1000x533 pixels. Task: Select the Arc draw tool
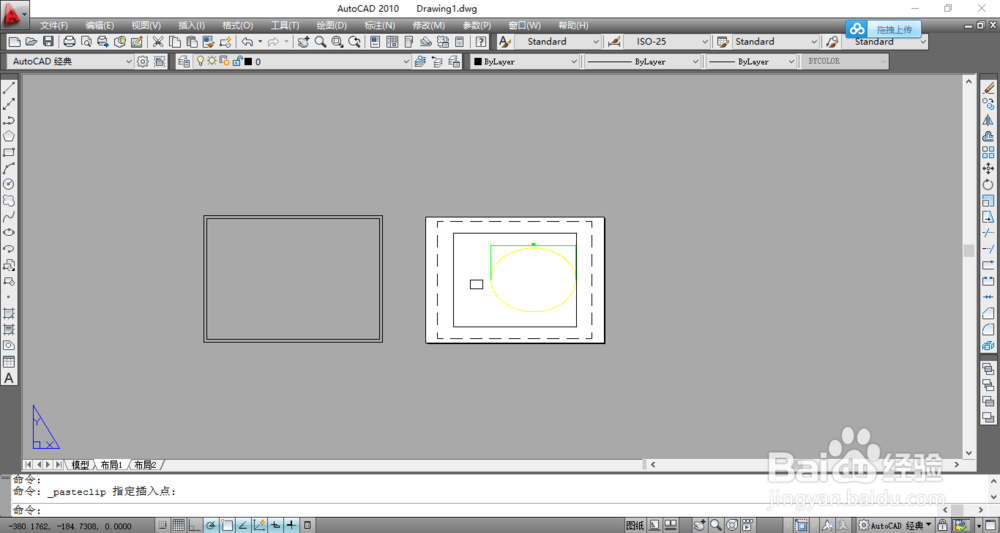pyautogui.click(x=9, y=168)
